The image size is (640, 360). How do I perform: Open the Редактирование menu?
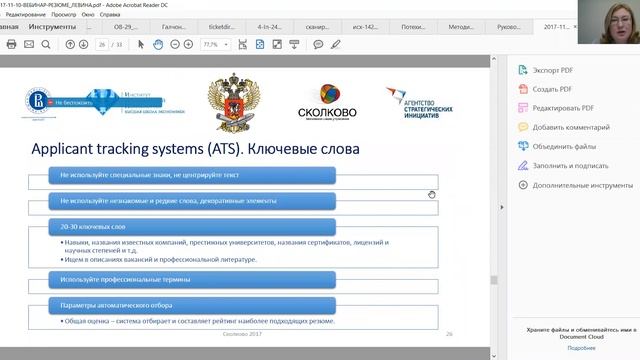(25, 14)
